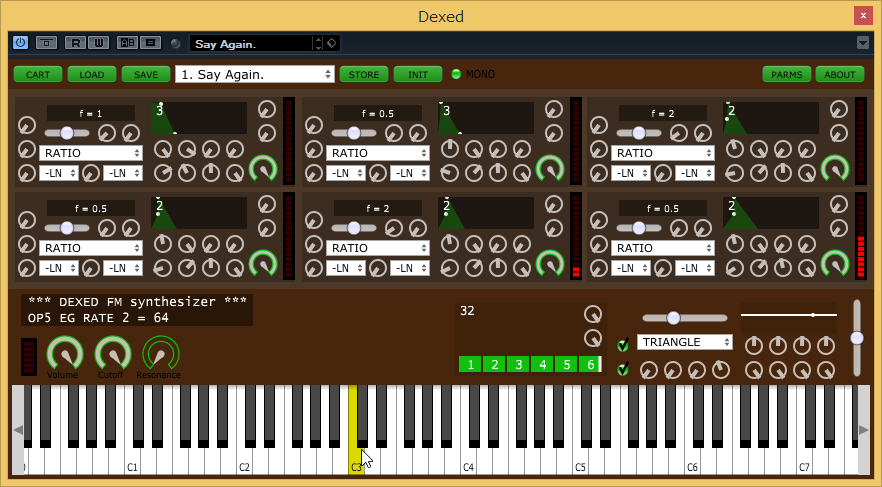Toggle the AB compare button
The image size is (882, 487).
(127, 43)
